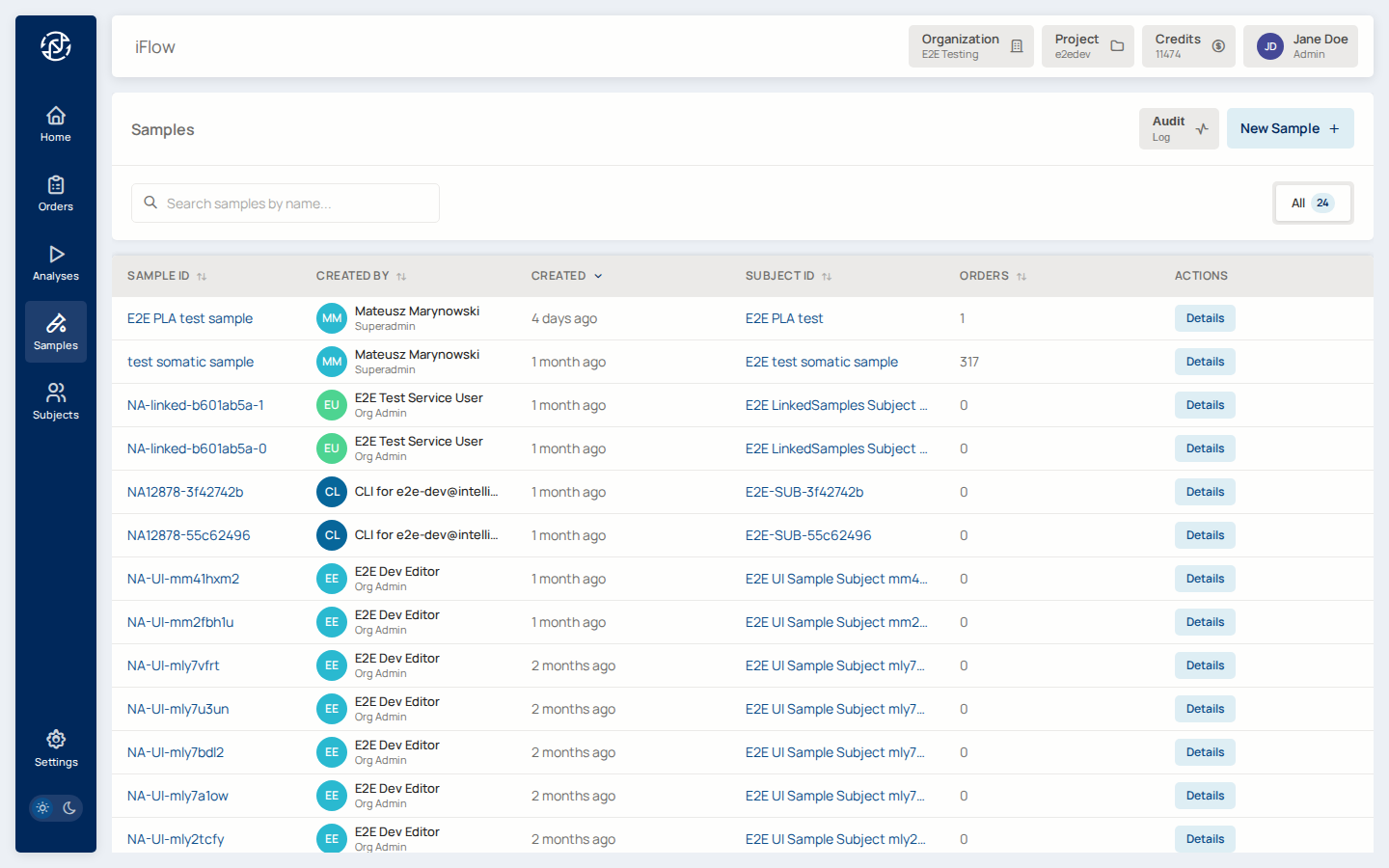1389x868 pixels.
Task: Go to Home in the sidebar
Action: pos(56,124)
